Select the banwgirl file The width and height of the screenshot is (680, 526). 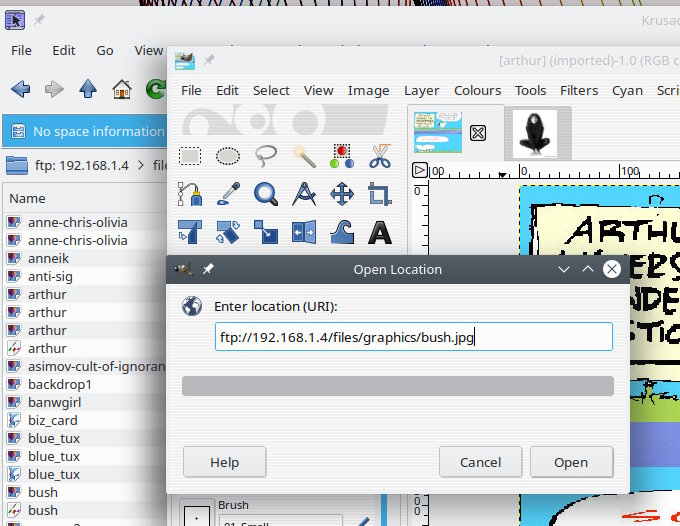click(55, 402)
